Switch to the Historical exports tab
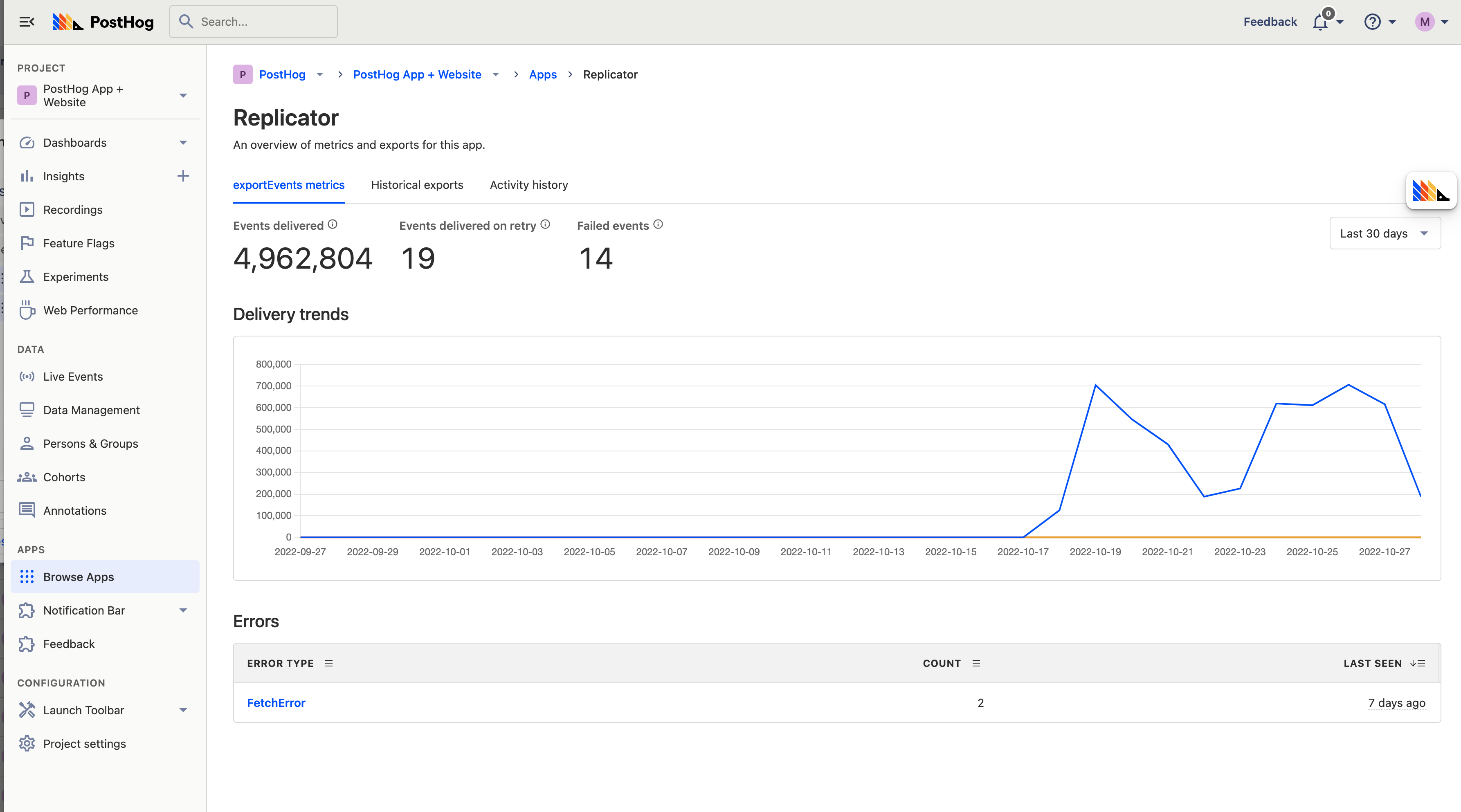 tap(417, 185)
